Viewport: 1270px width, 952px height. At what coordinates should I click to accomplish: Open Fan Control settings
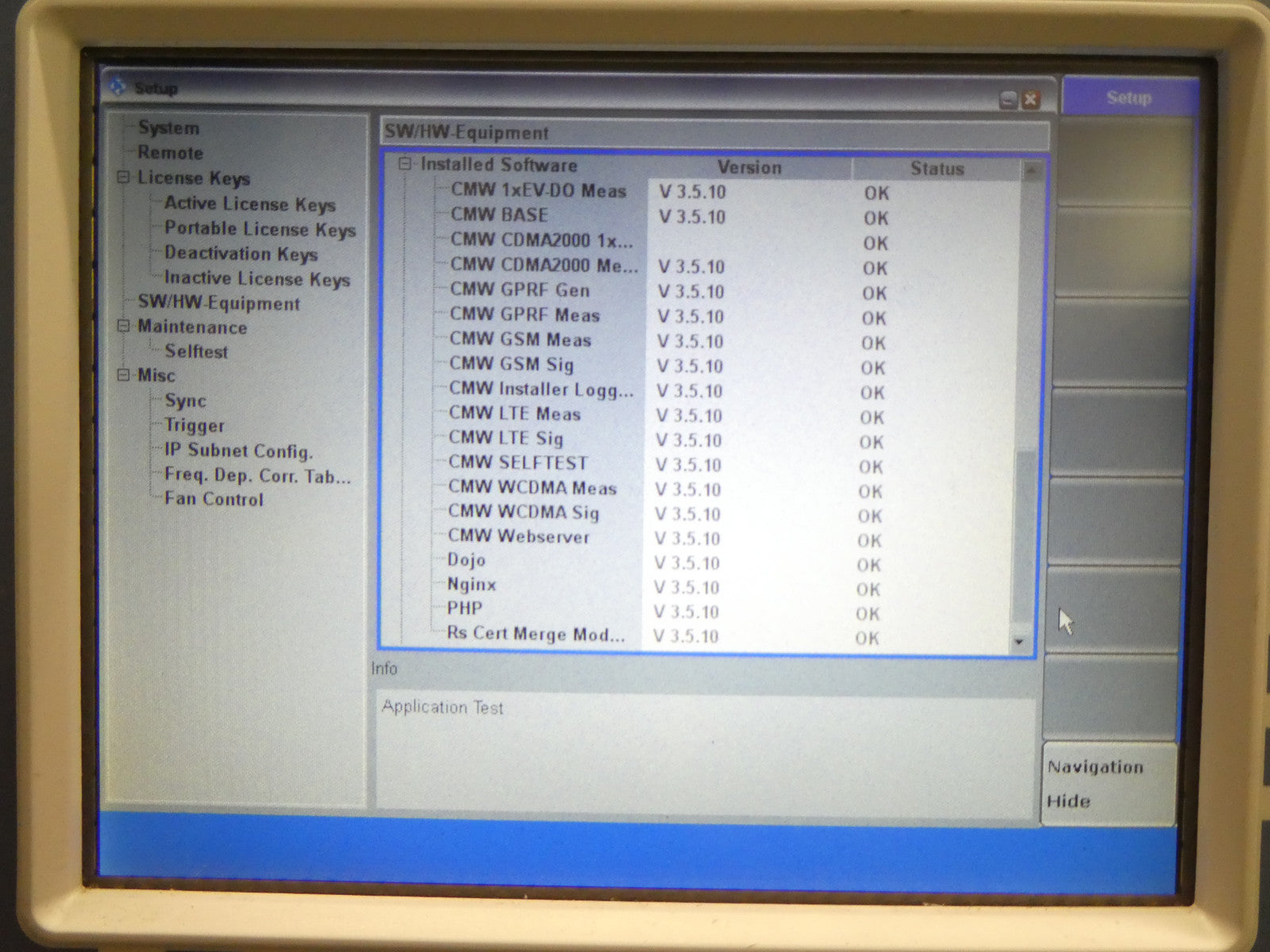click(x=214, y=499)
